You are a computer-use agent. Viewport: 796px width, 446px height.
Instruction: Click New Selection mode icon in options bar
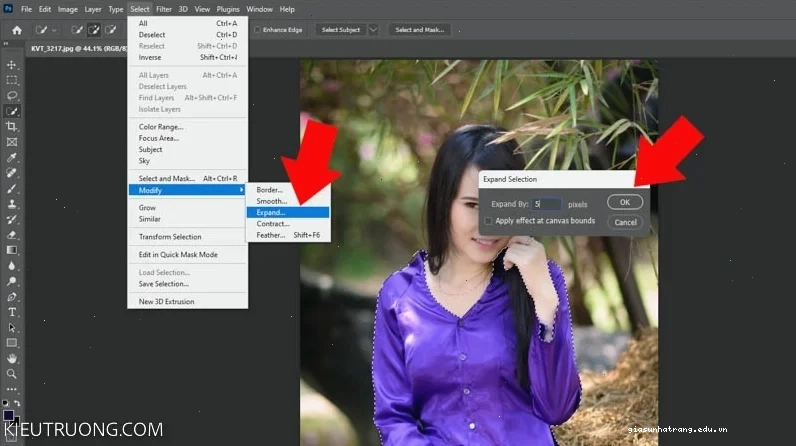coord(77,30)
